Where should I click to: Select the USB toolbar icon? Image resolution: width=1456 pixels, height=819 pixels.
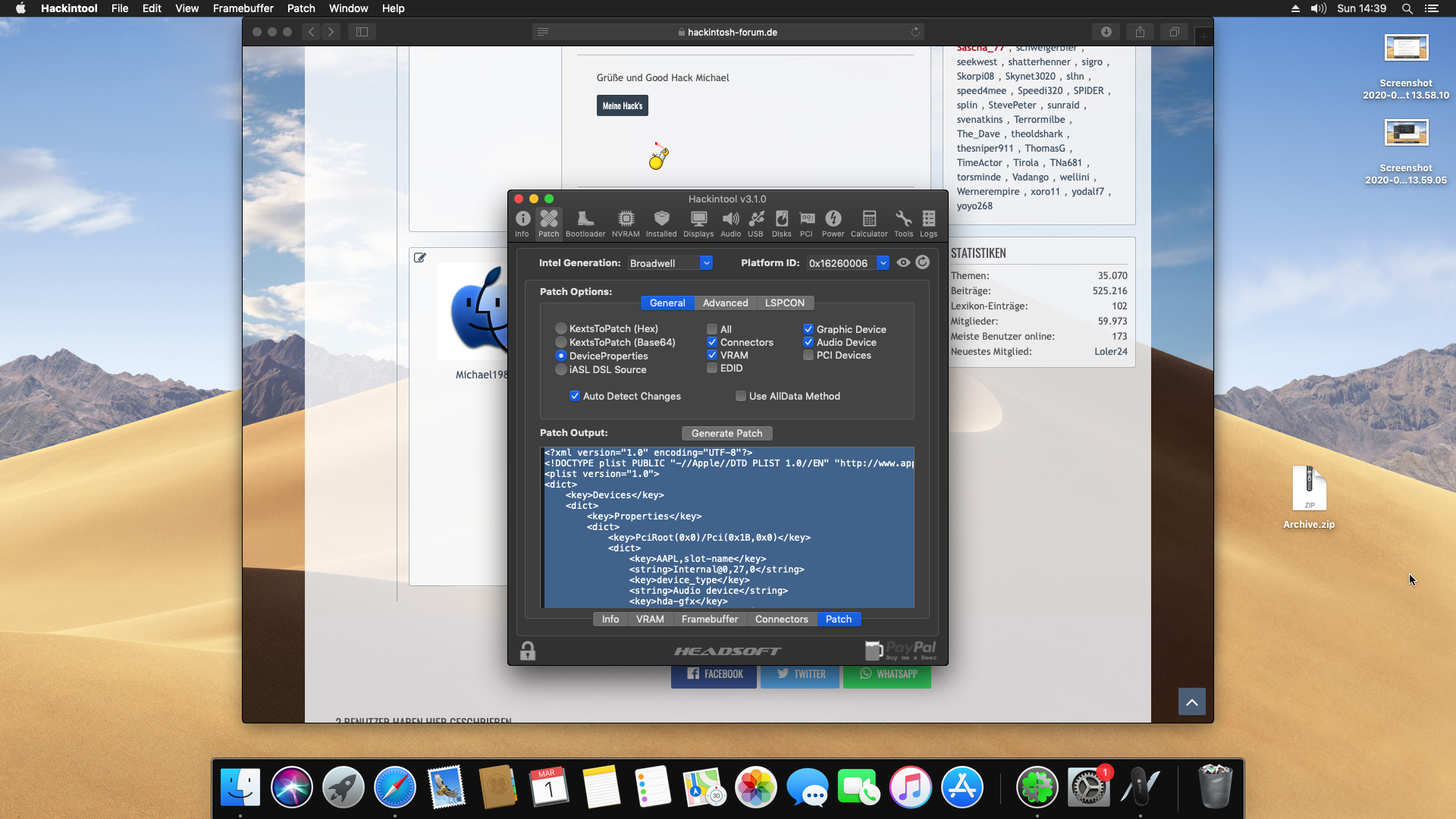(755, 224)
